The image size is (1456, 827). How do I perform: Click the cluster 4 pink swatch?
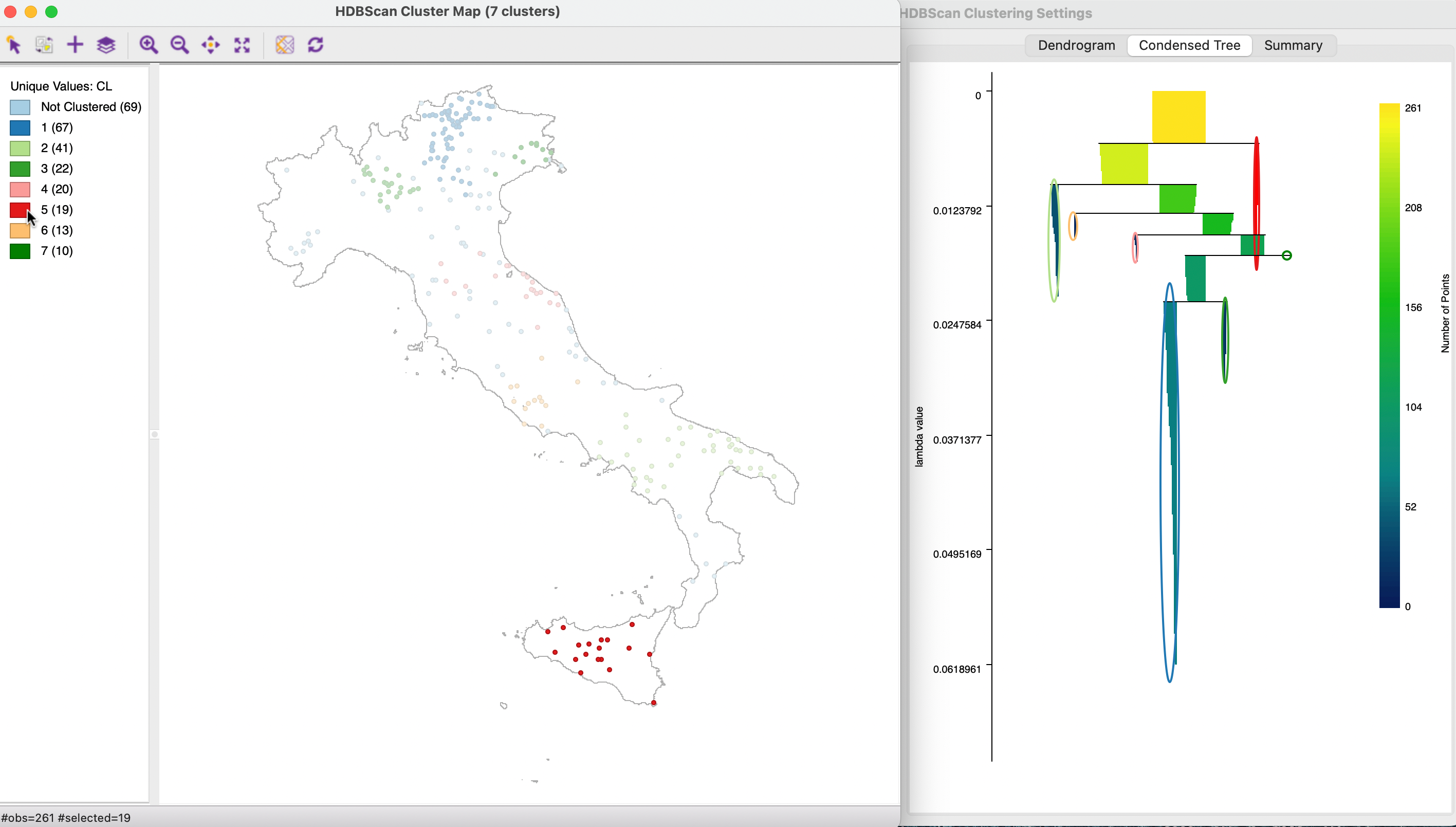[20, 189]
